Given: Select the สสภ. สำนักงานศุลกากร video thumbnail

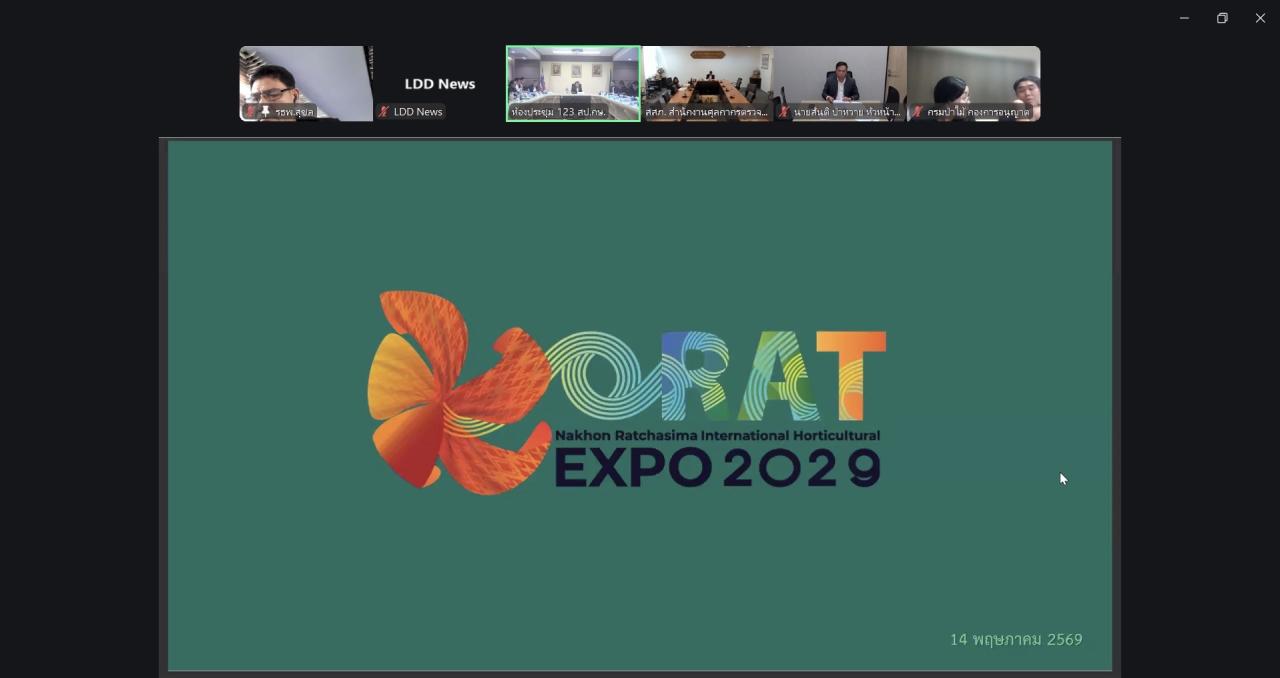Looking at the screenshot, I should [707, 83].
